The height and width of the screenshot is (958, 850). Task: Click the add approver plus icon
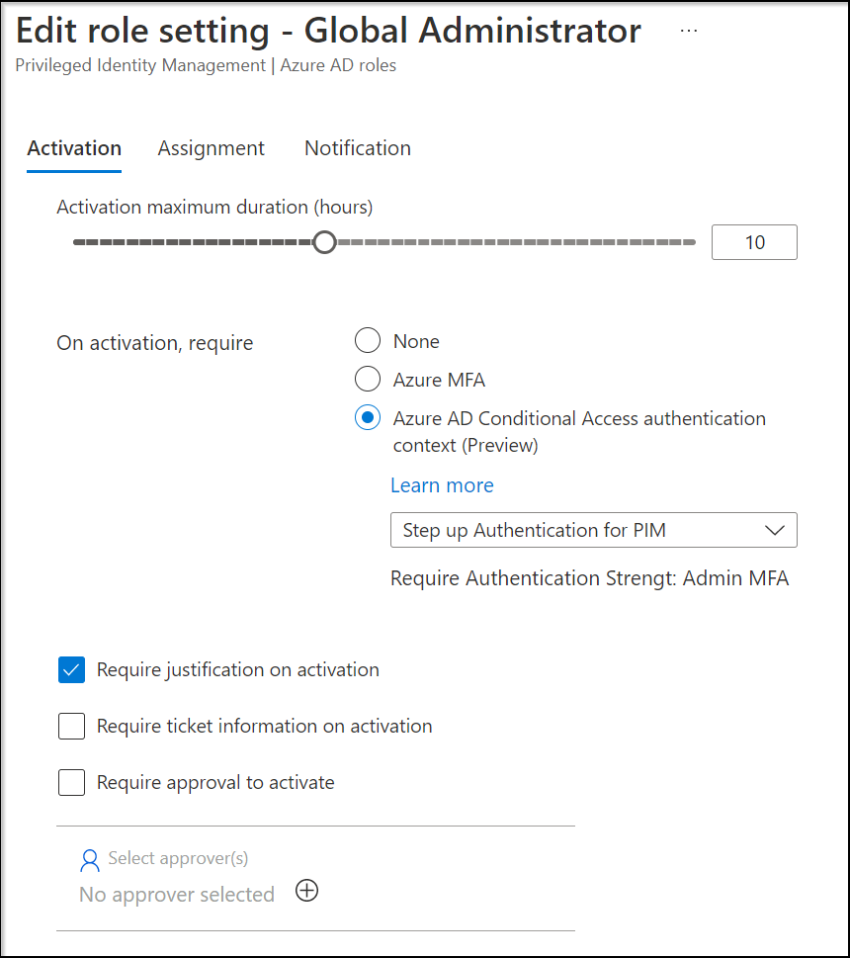307,891
